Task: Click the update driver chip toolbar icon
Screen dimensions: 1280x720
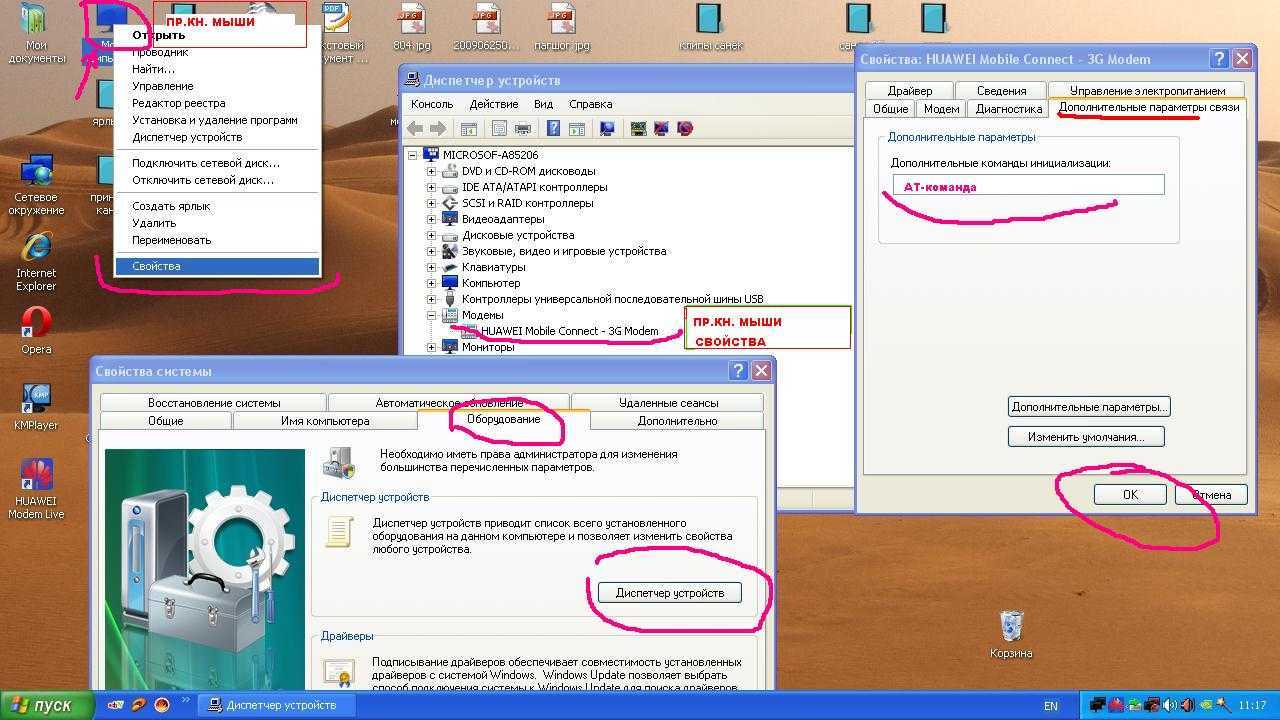Action: coord(638,128)
